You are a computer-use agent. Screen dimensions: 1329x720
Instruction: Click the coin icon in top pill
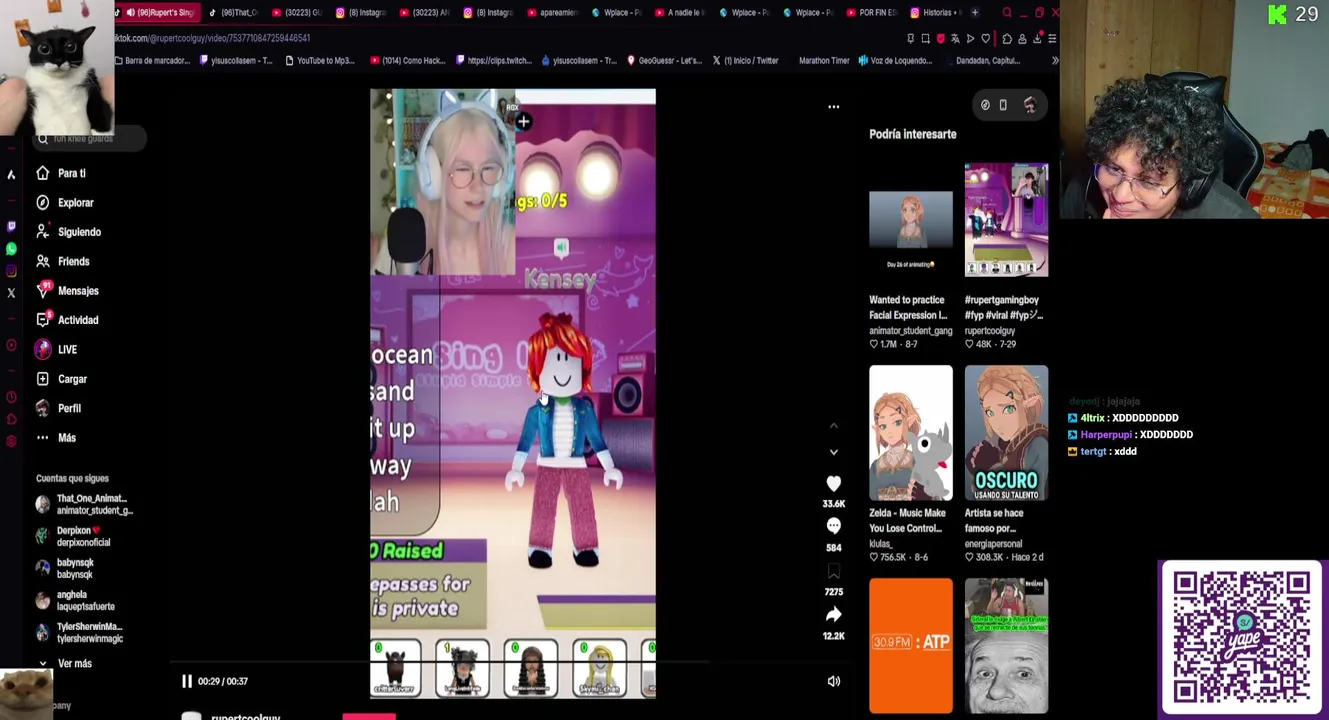[x=985, y=105]
